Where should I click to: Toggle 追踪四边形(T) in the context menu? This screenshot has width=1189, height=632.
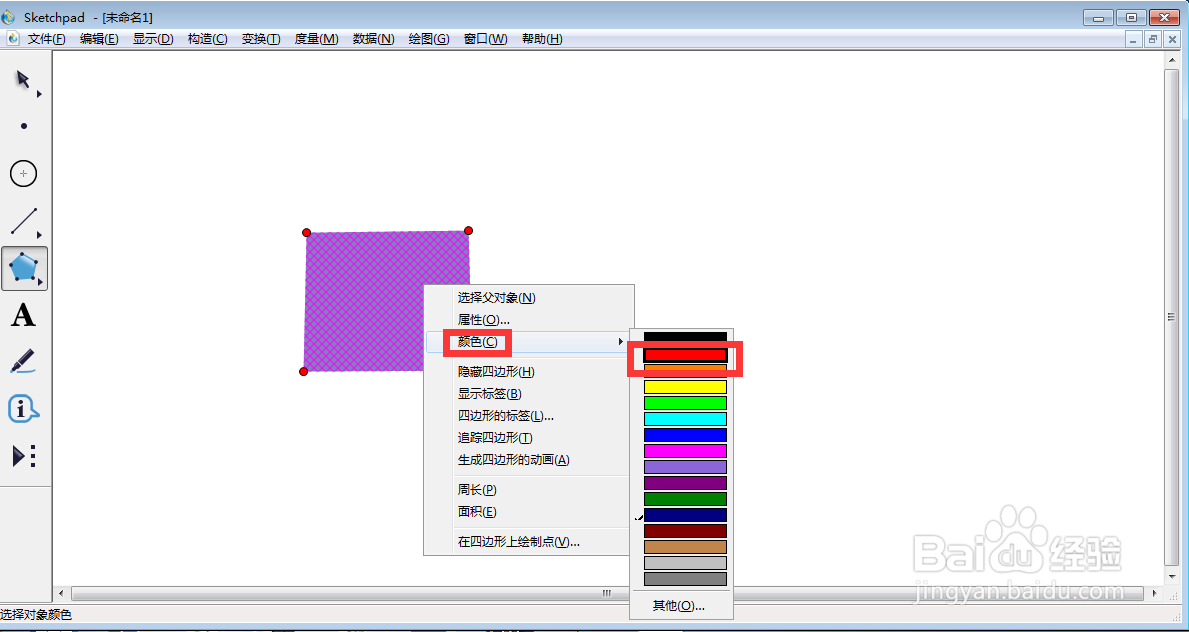point(529,438)
